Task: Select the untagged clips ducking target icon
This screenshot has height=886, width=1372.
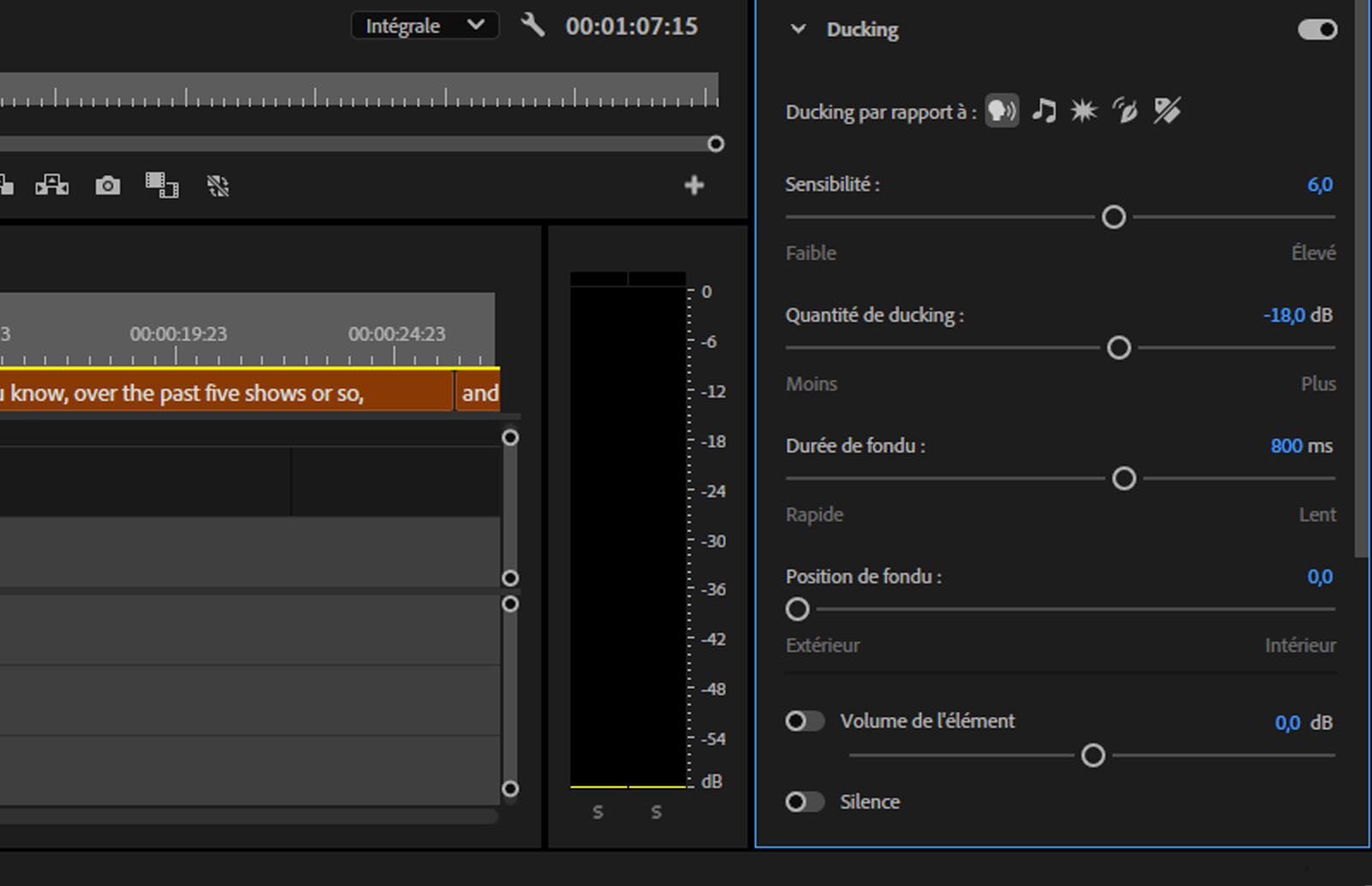Action: (1166, 110)
